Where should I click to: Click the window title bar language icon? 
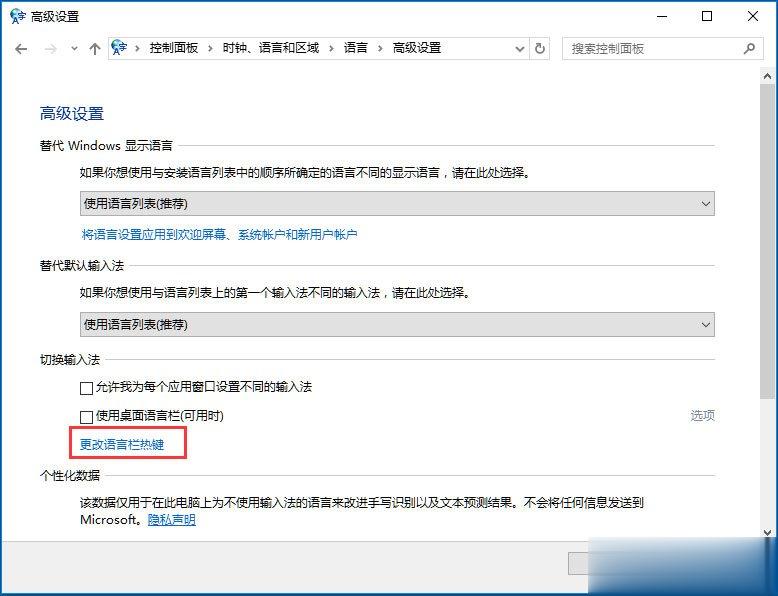point(17,16)
